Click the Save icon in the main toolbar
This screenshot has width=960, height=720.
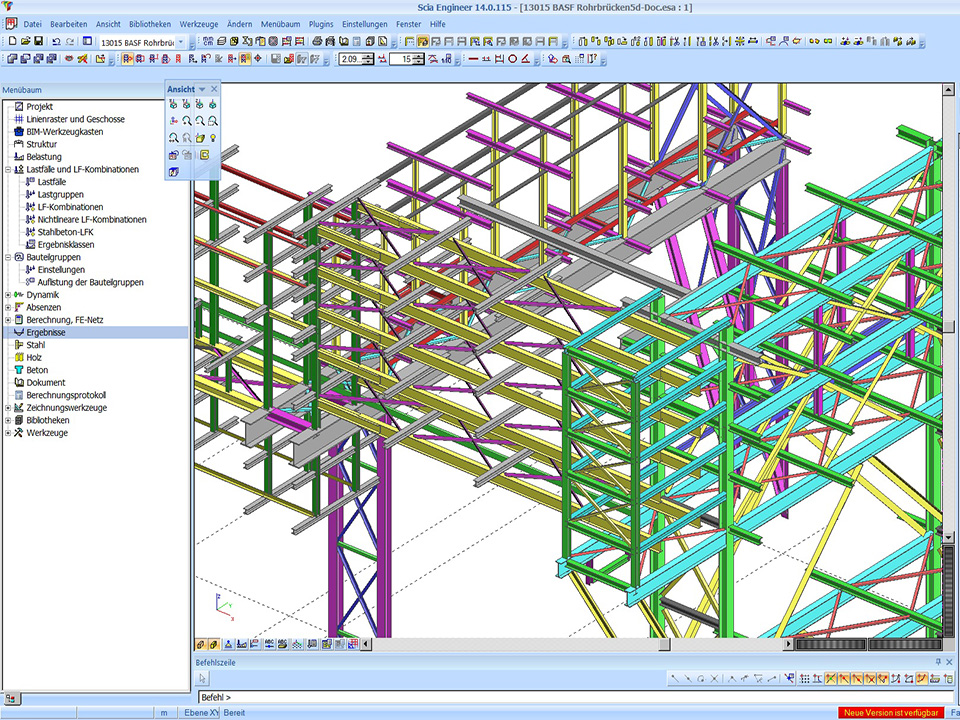(38, 42)
